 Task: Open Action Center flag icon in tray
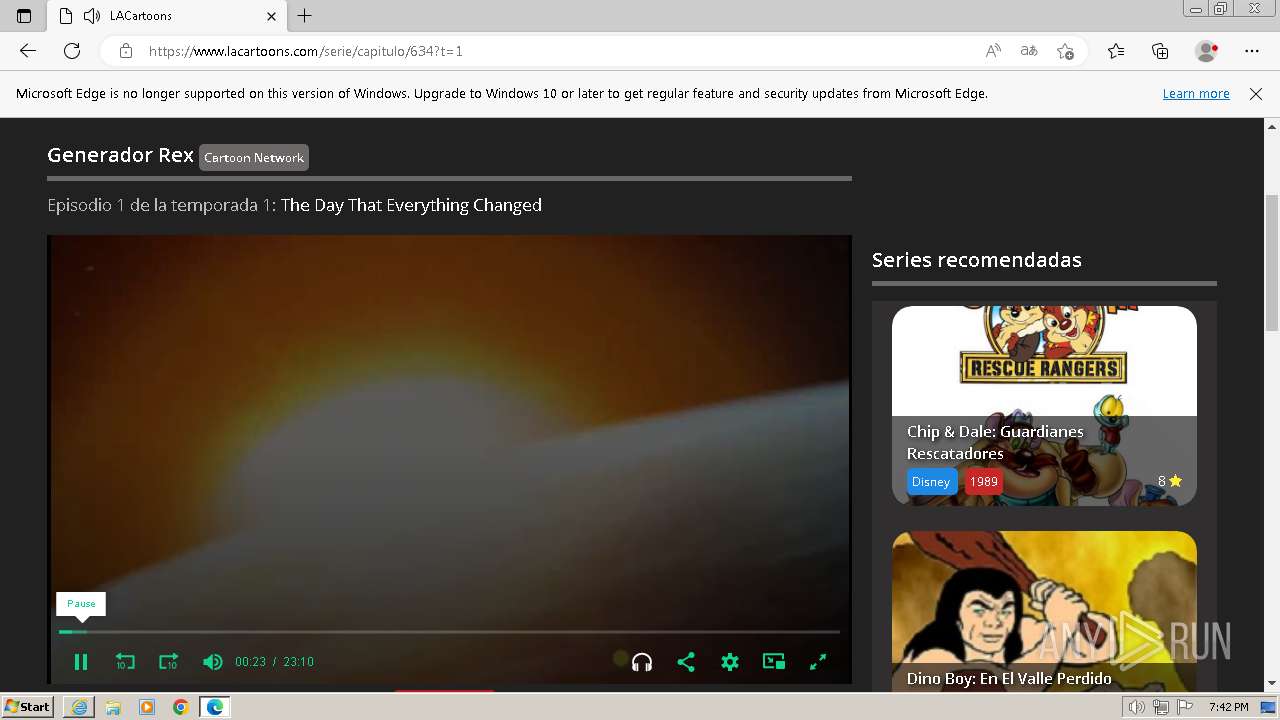point(1185,707)
